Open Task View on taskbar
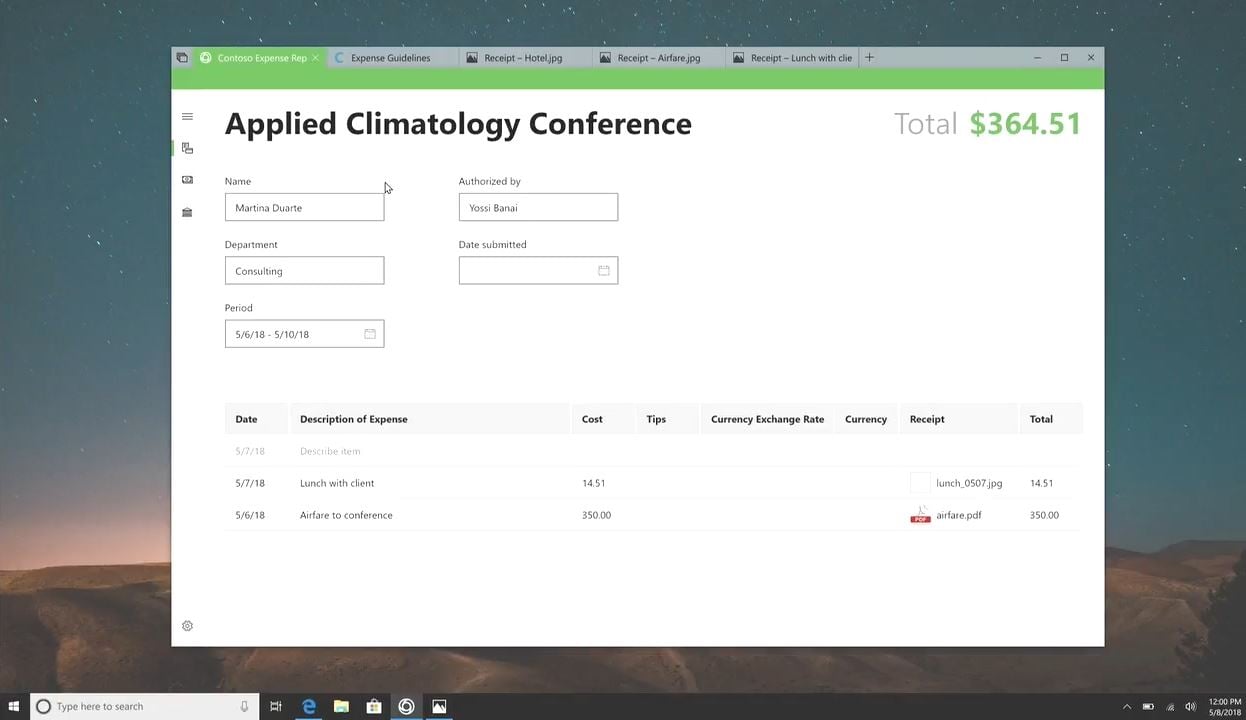The image size is (1246, 720). tap(276, 706)
